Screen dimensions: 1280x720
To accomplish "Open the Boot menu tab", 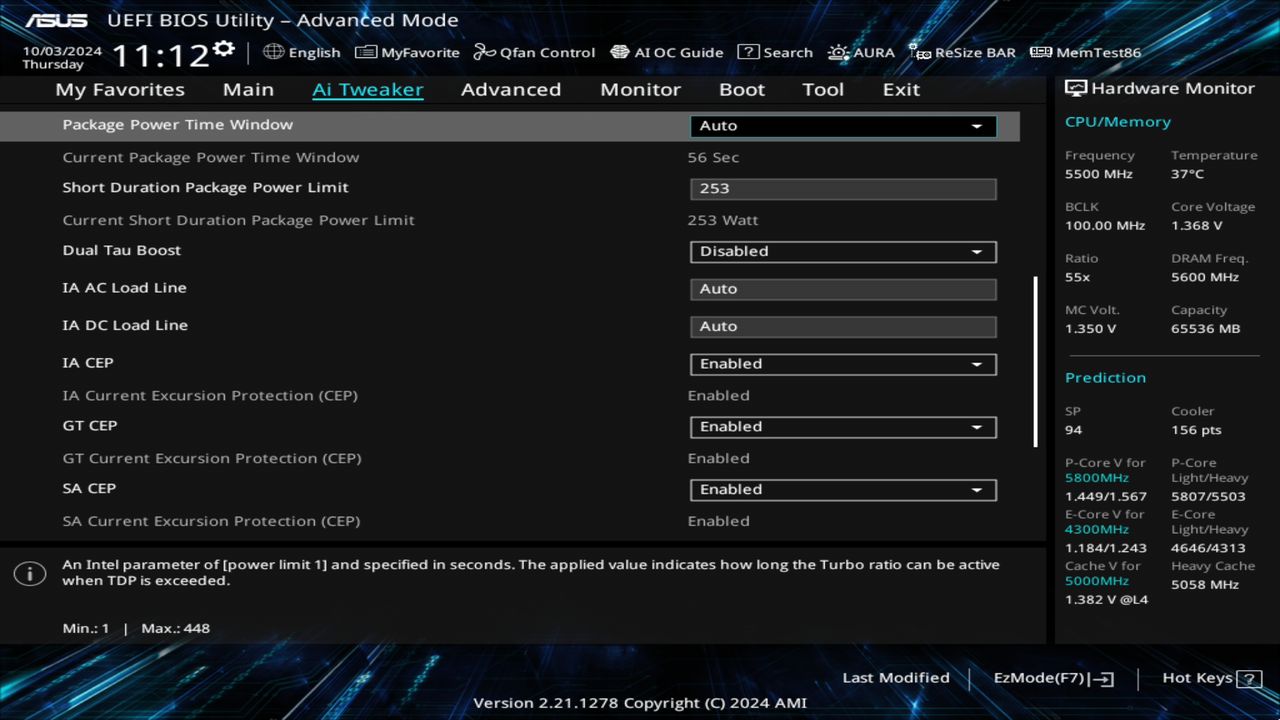I will (x=741, y=89).
